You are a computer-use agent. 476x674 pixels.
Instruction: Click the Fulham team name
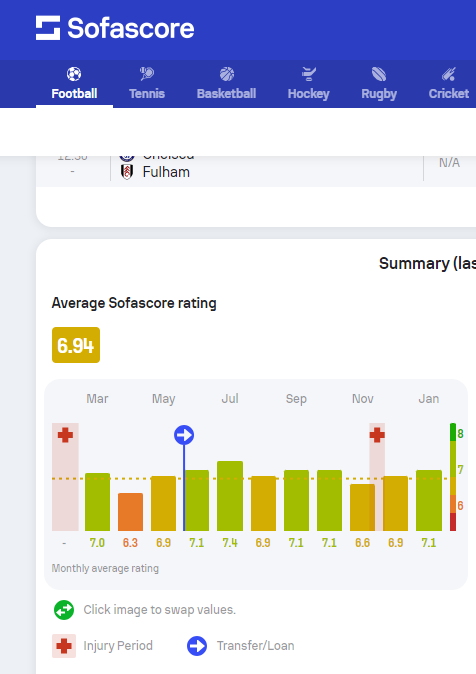pos(166,172)
